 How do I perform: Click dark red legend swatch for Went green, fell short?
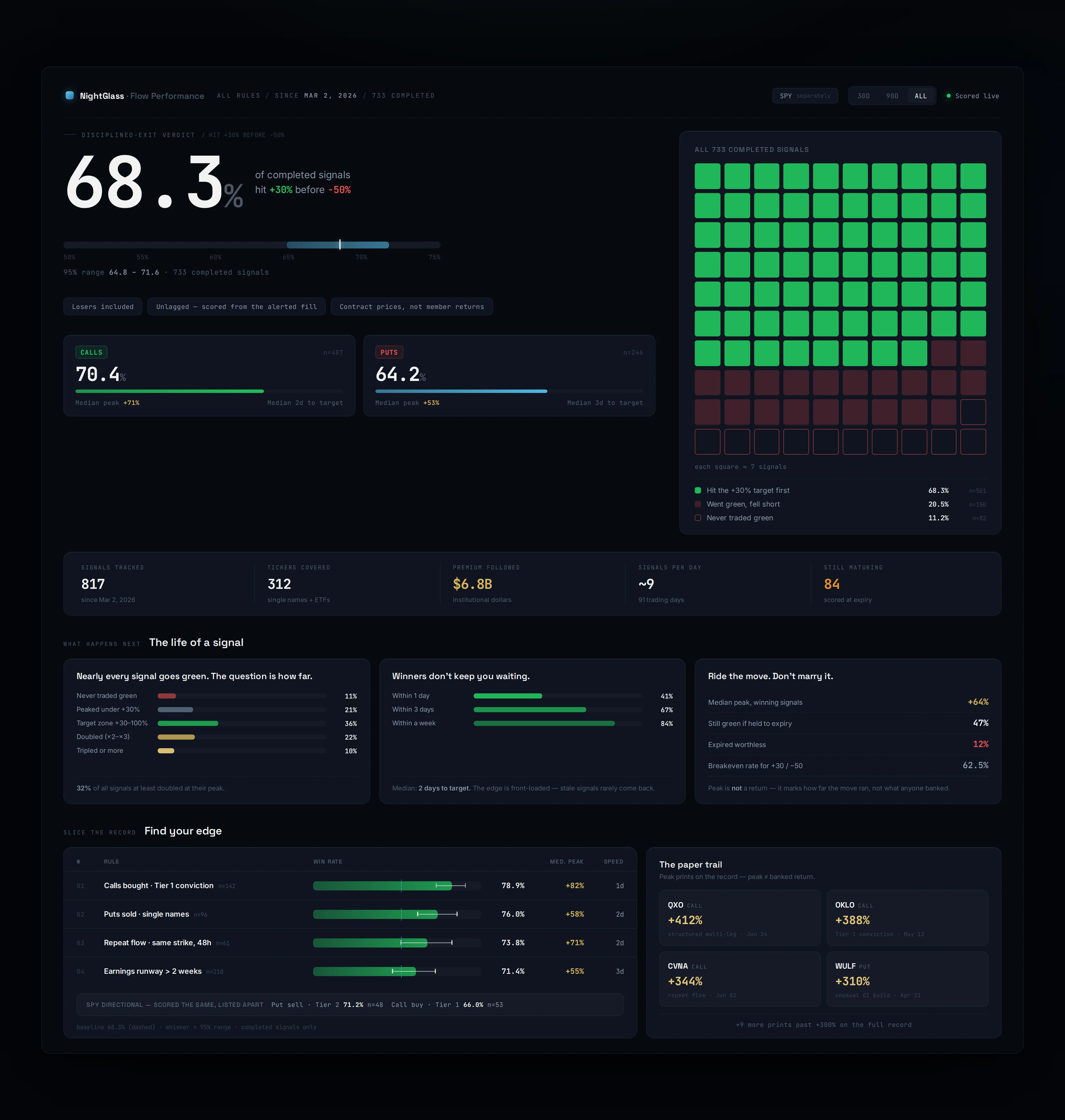tap(698, 504)
